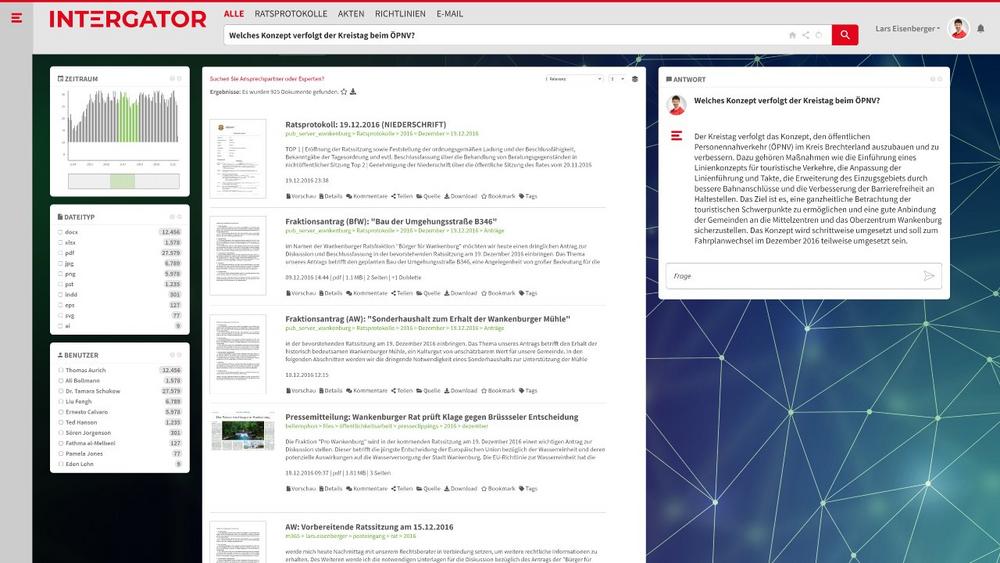Bookmark the Umgehungsstraße B346 Fraktionsantrag
The width and height of the screenshot is (1000, 563).
(498, 293)
